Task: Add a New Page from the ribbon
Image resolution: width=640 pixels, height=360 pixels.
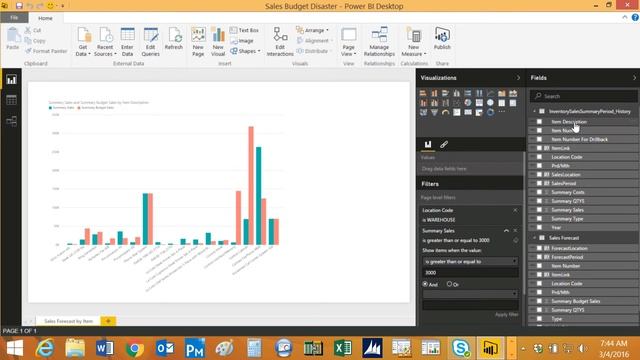Action: (x=198, y=42)
